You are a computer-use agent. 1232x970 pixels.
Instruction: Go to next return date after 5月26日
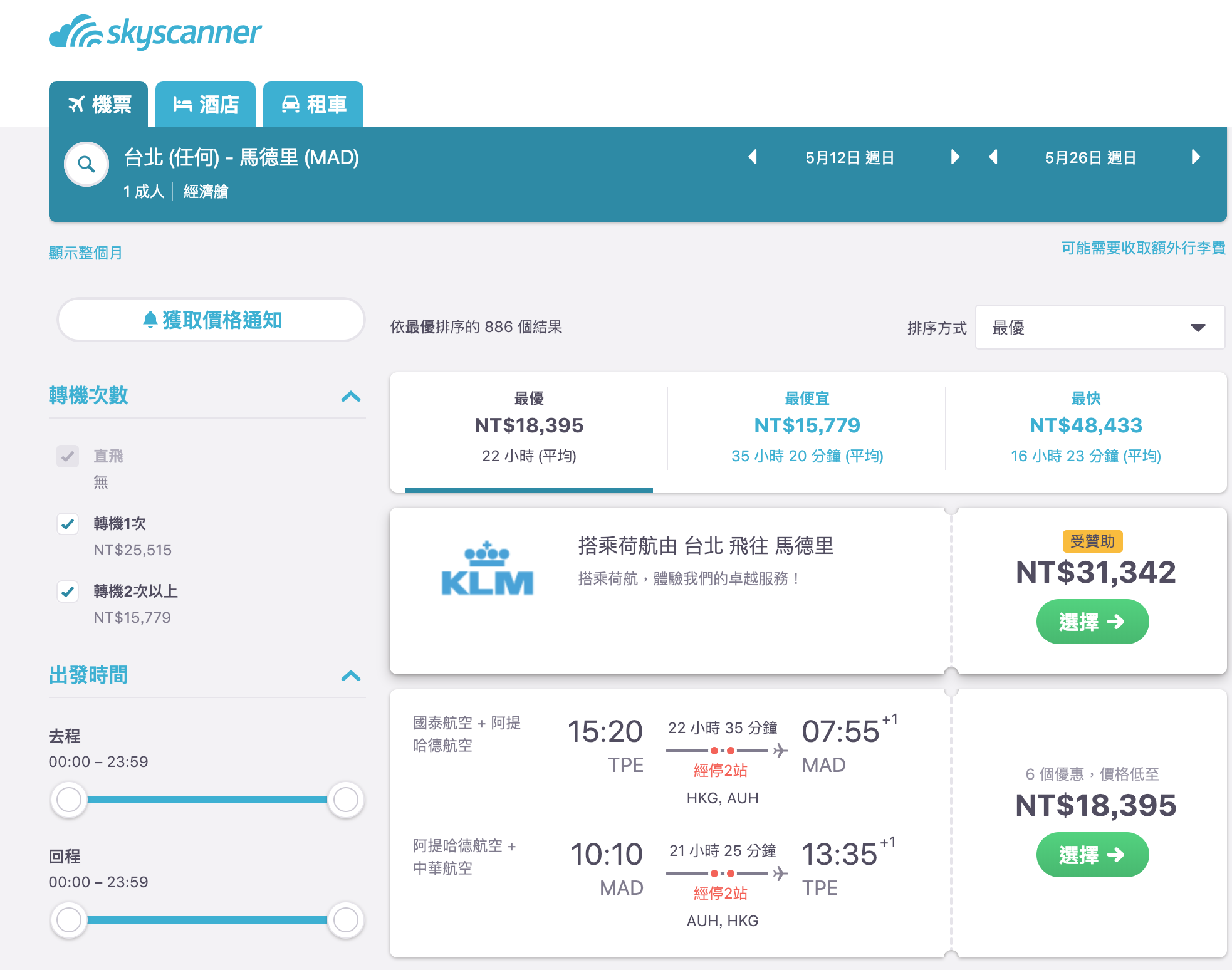[1196, 157]
